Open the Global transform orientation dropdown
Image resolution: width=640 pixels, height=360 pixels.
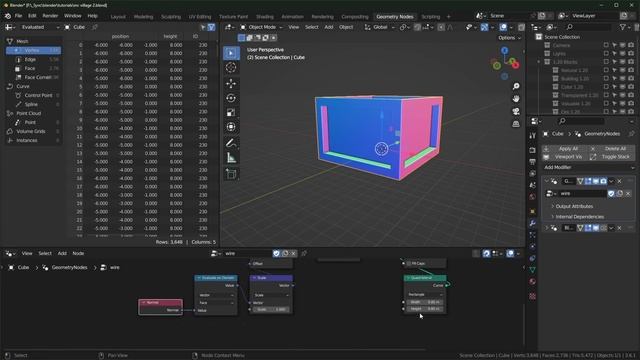(x=380, y=27)
